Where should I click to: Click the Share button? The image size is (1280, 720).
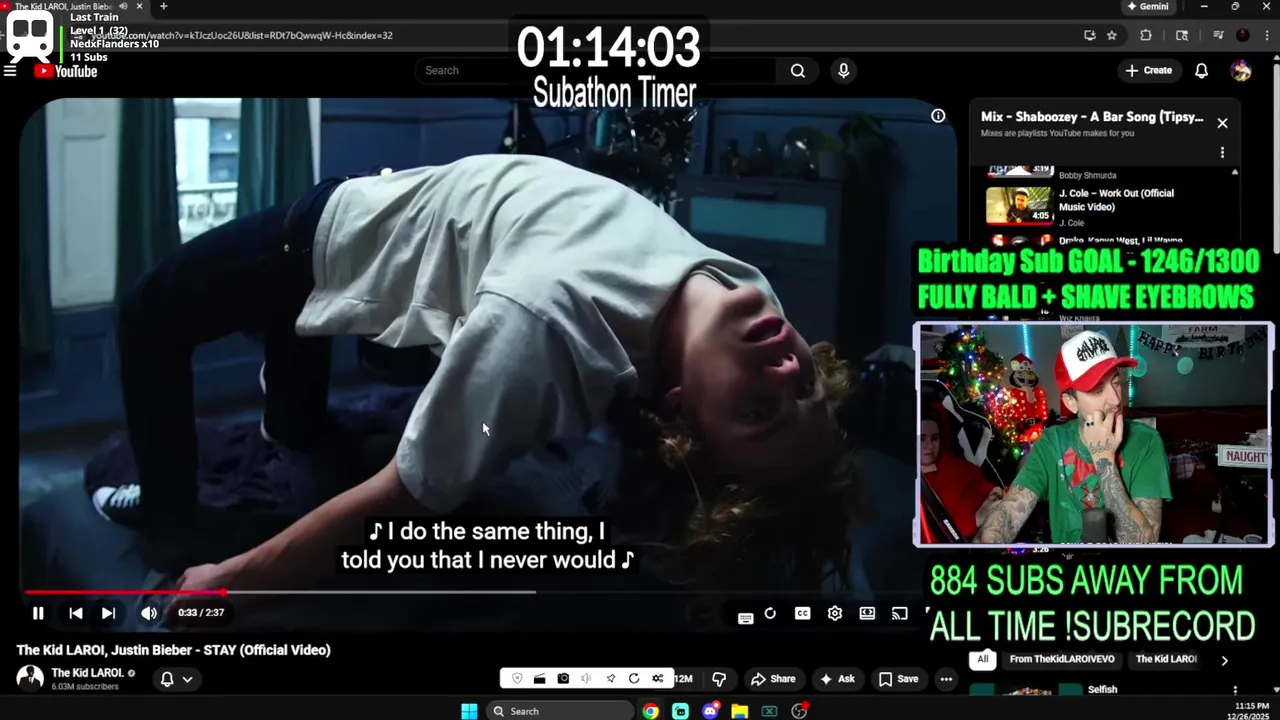tap(773, 679)
